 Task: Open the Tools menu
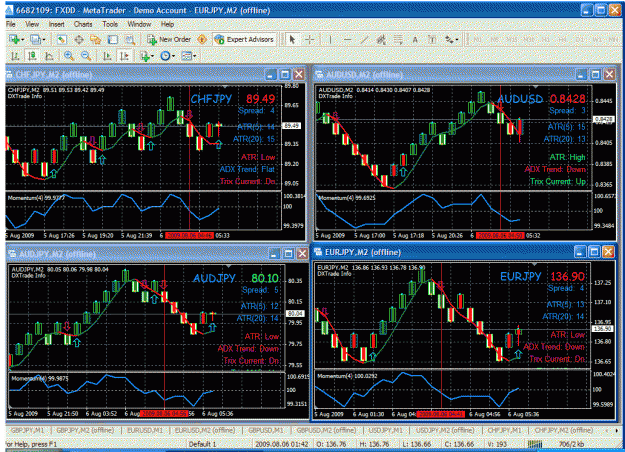pyautogui.click(x=110, y=24)
